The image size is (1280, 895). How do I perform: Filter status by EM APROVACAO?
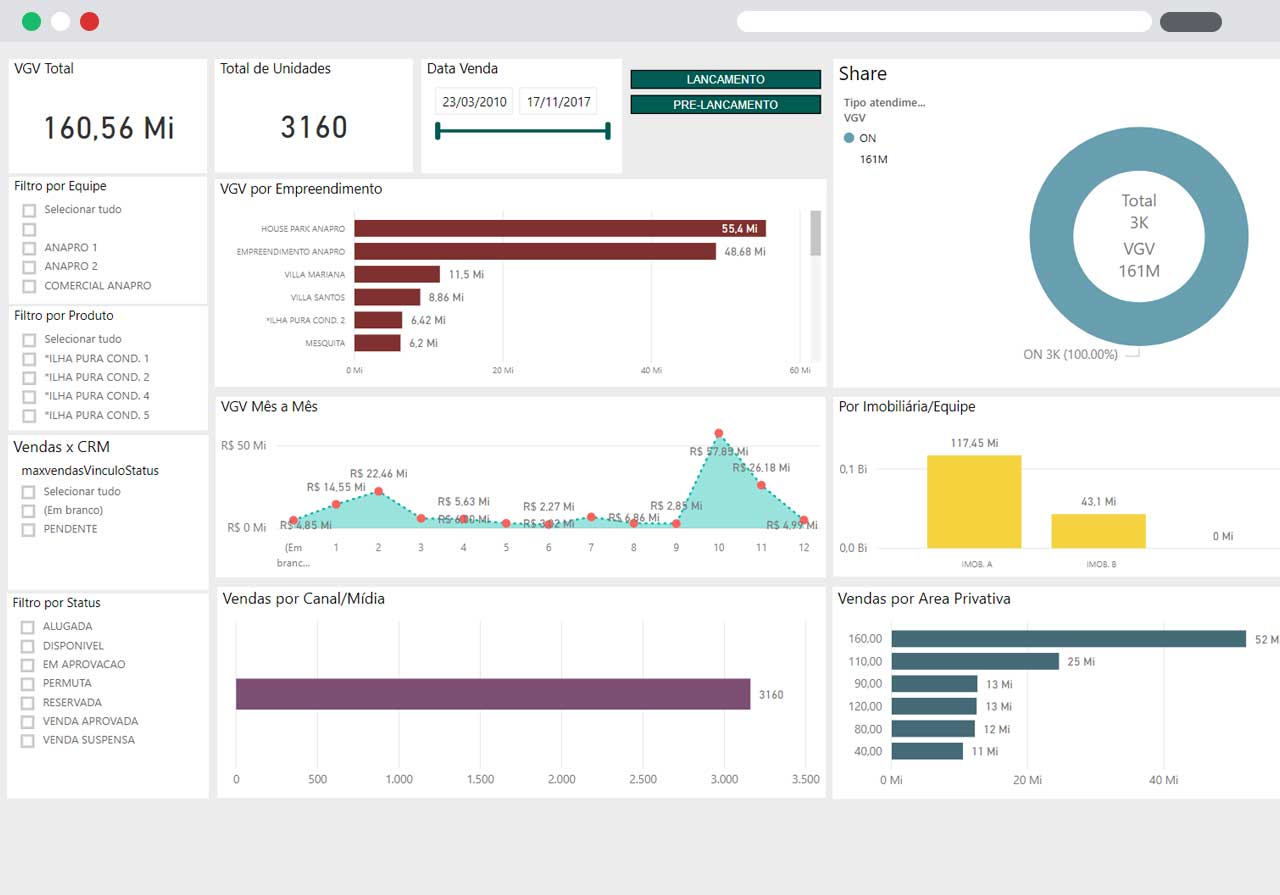(27, 665)
